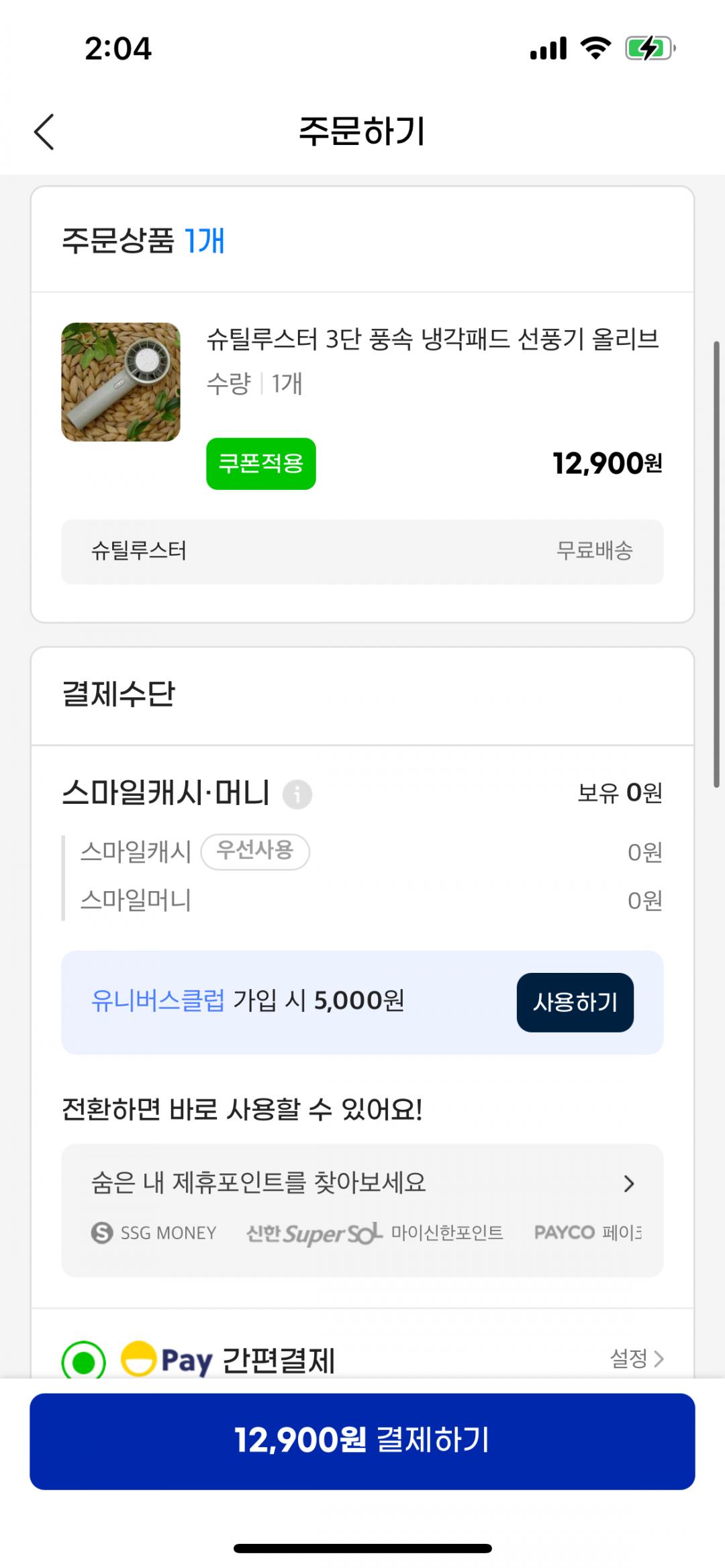Tap the product title 슈틸루스터 3단 풍속 선풍기
The width and height of the screenshot is (725, 1568).
tap(432, 339)
